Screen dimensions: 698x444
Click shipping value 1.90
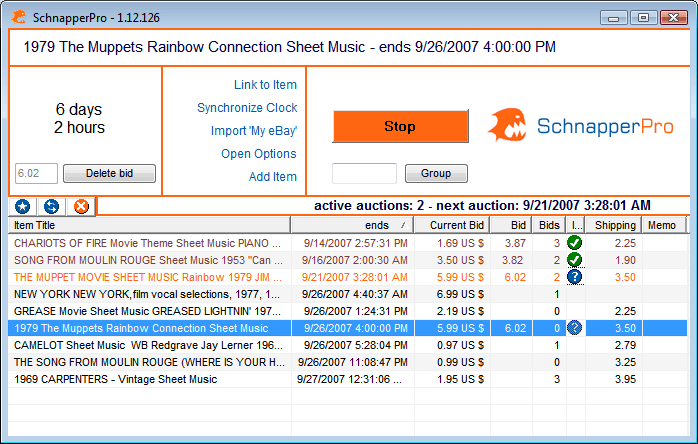tap(625, 260)
